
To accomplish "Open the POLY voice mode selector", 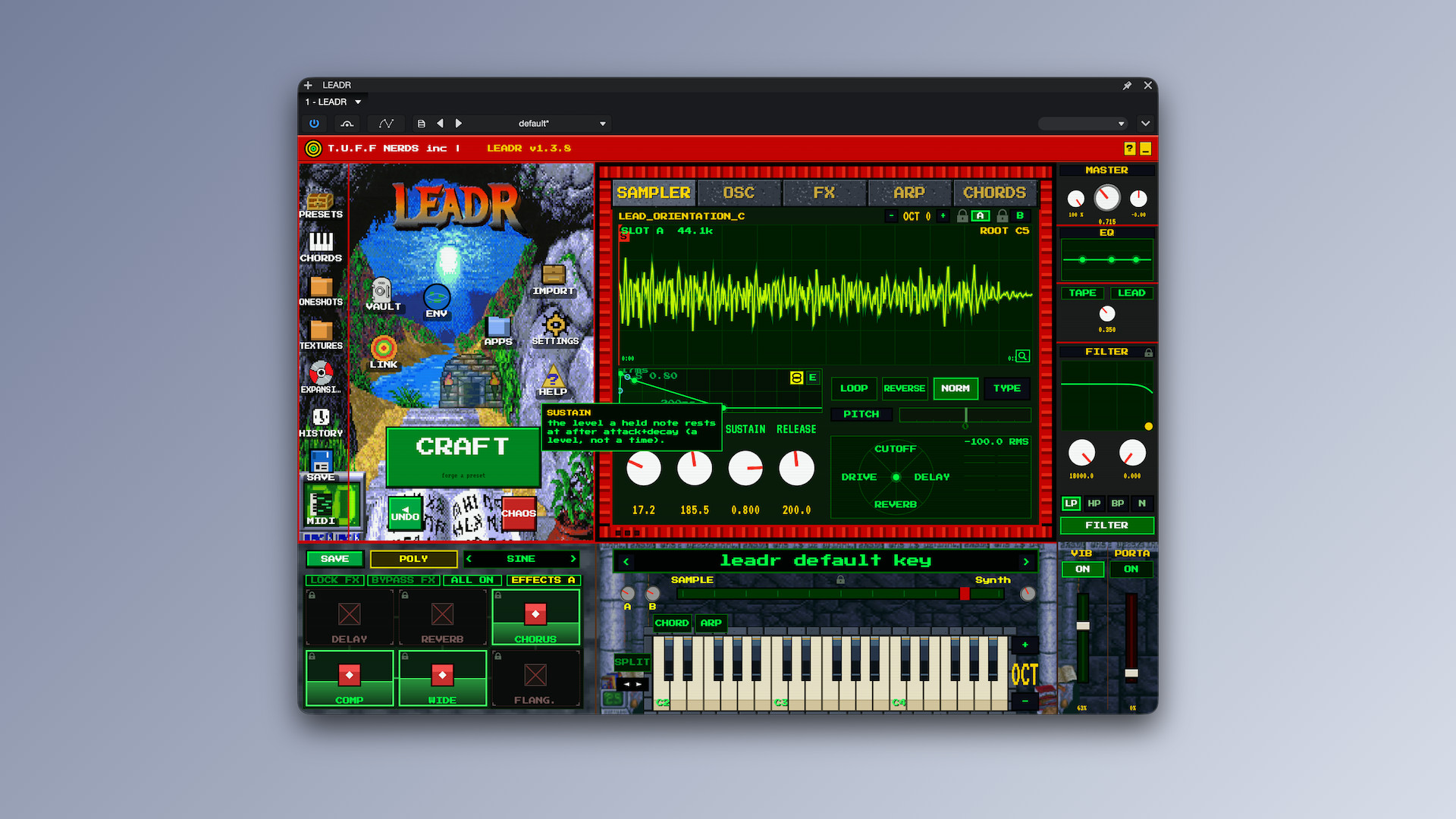I will [414, 559].
